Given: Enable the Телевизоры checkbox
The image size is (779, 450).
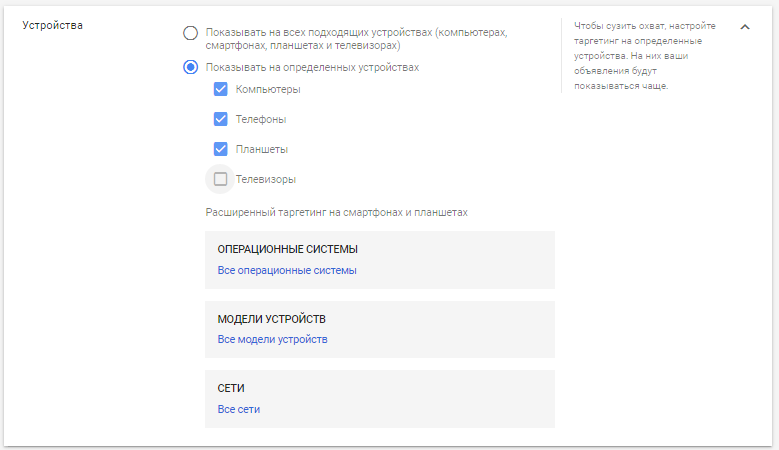Looking at the screenshot, I should pos(221,180).
